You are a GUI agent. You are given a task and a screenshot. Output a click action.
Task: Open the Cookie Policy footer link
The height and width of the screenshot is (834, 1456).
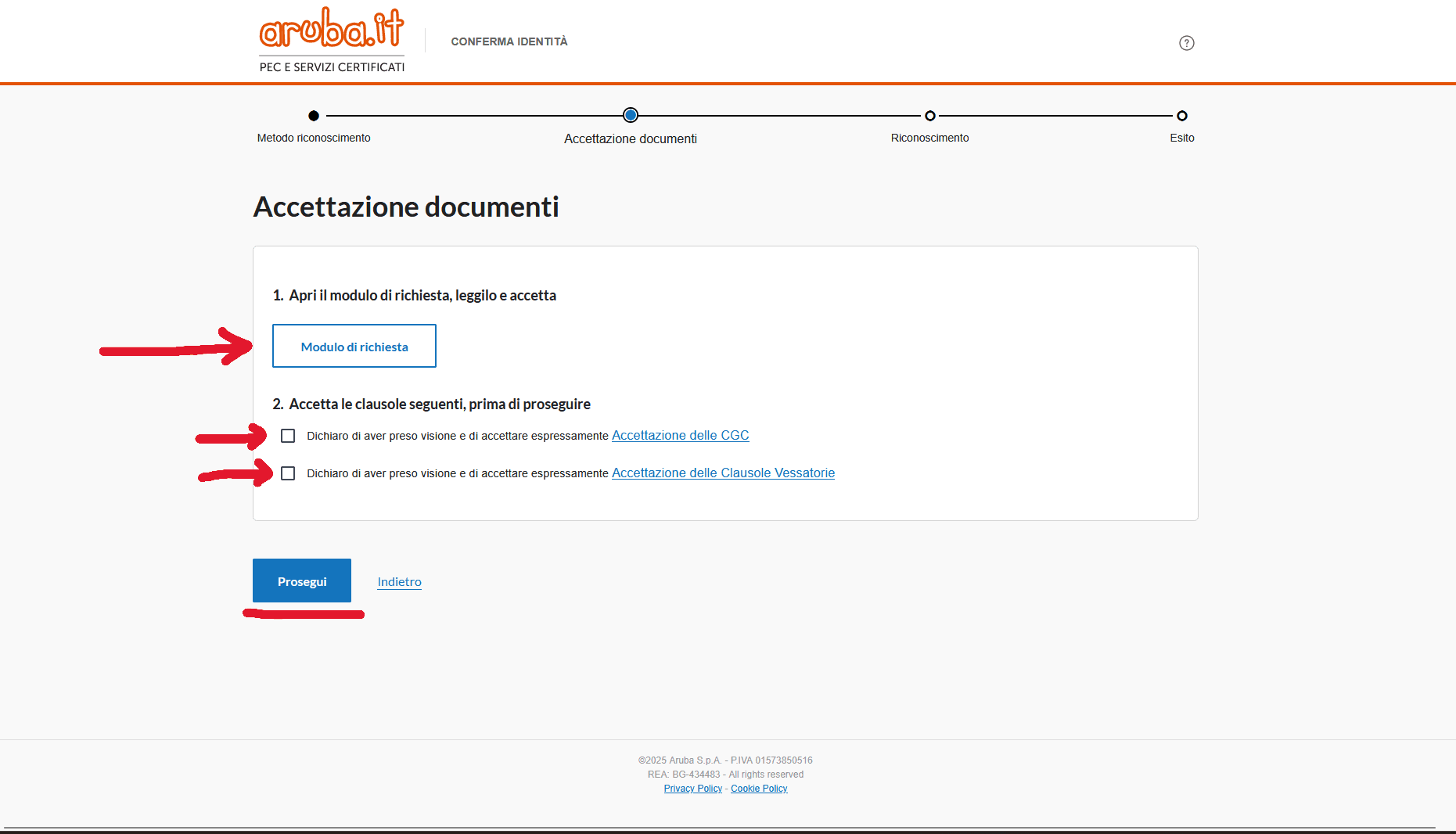tap(759, 789)
